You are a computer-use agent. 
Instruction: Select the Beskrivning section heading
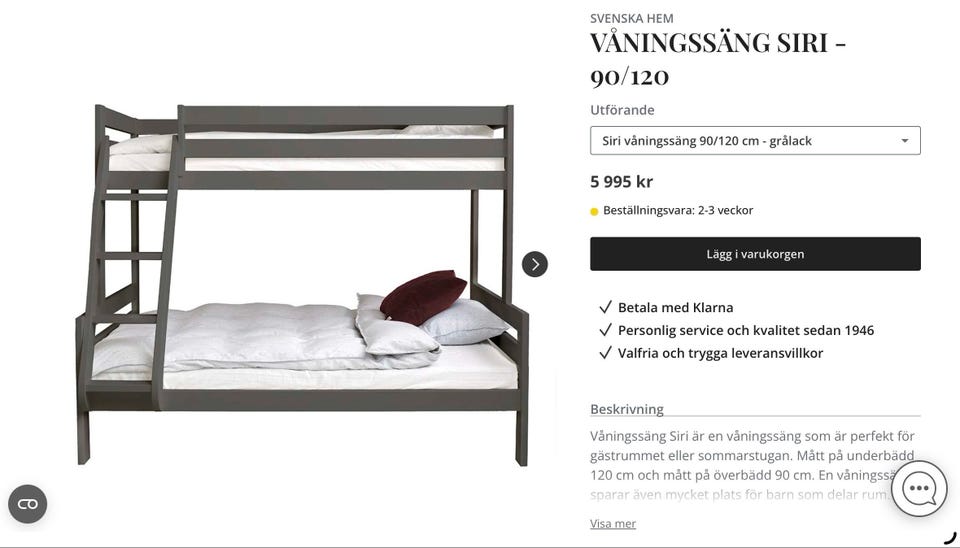point(627,409)
